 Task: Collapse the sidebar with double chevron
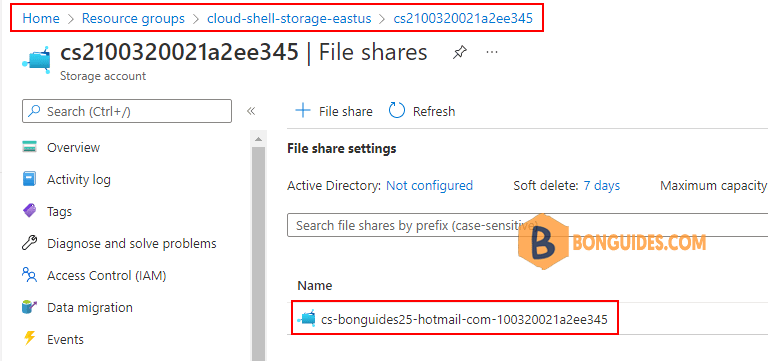click(251, 111)
